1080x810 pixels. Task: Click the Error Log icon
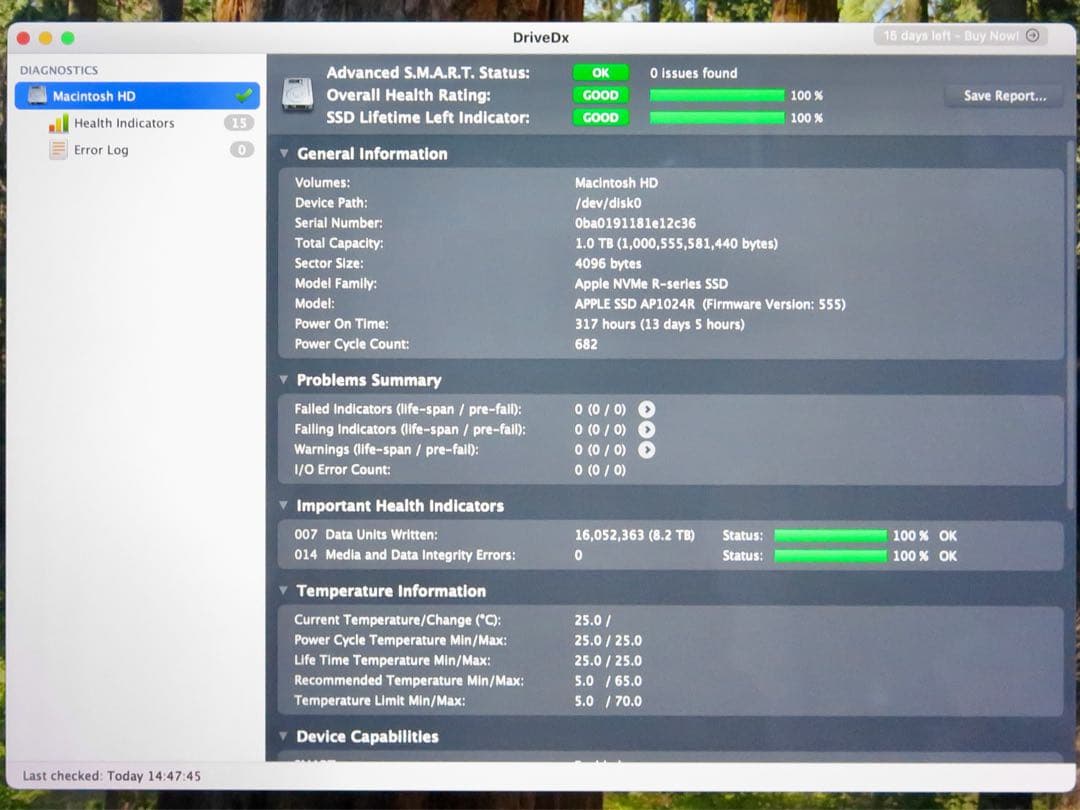click(x=58, y=150)
